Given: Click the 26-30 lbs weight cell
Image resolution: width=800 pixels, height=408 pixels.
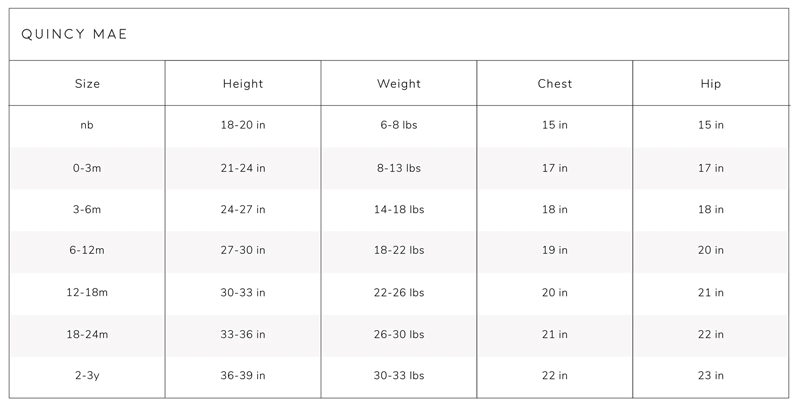Looking at the screenshot, I should coord(399,335).
